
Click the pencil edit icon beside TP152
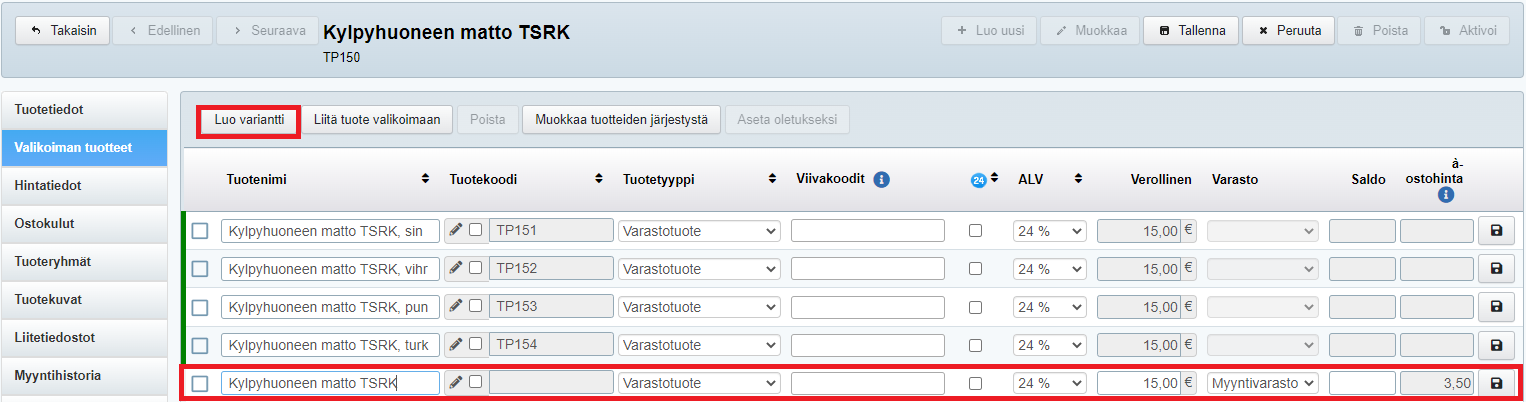[456, 269]
